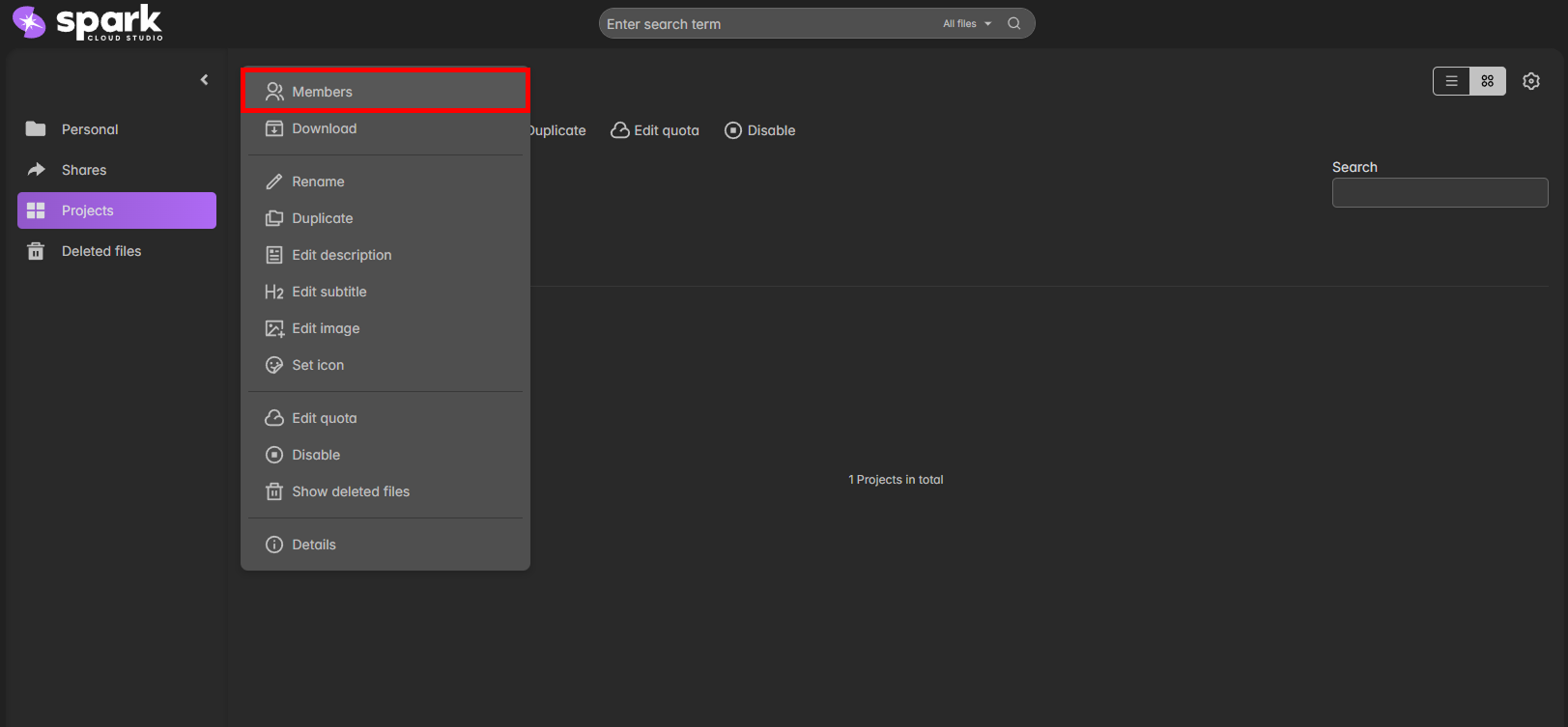This screenshot has height=727, width=1568.
Task: Open the All files filter dropdown
Action: click(966, 23)
